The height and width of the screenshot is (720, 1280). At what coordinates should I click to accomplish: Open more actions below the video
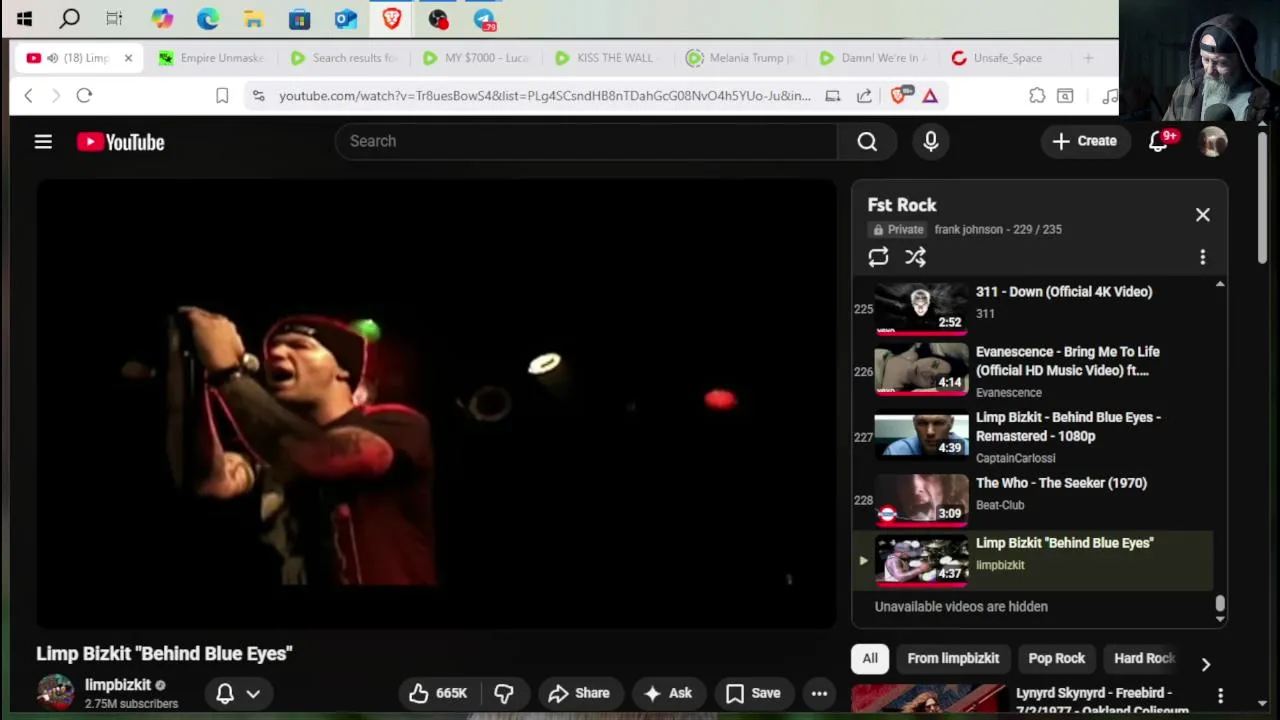pos(819,693)
